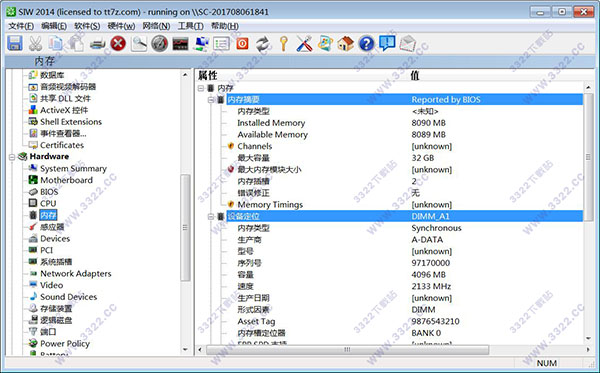Select System Summary tree item
Screen dimensions: 600x373
coord(73,169)
